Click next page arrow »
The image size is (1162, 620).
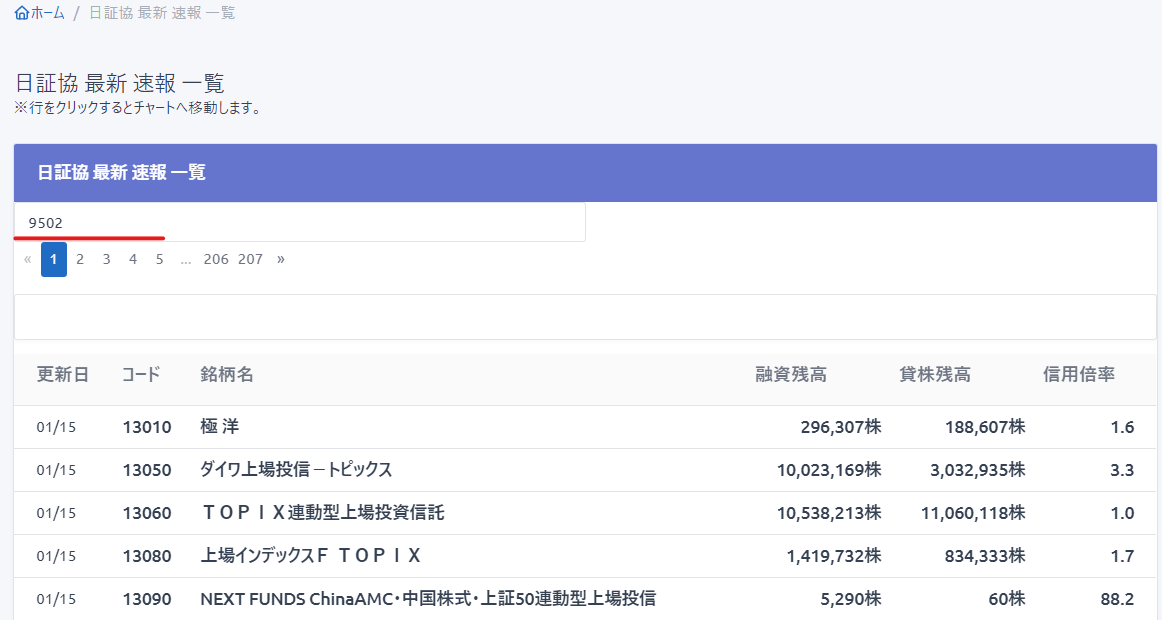tap(281, 259)
